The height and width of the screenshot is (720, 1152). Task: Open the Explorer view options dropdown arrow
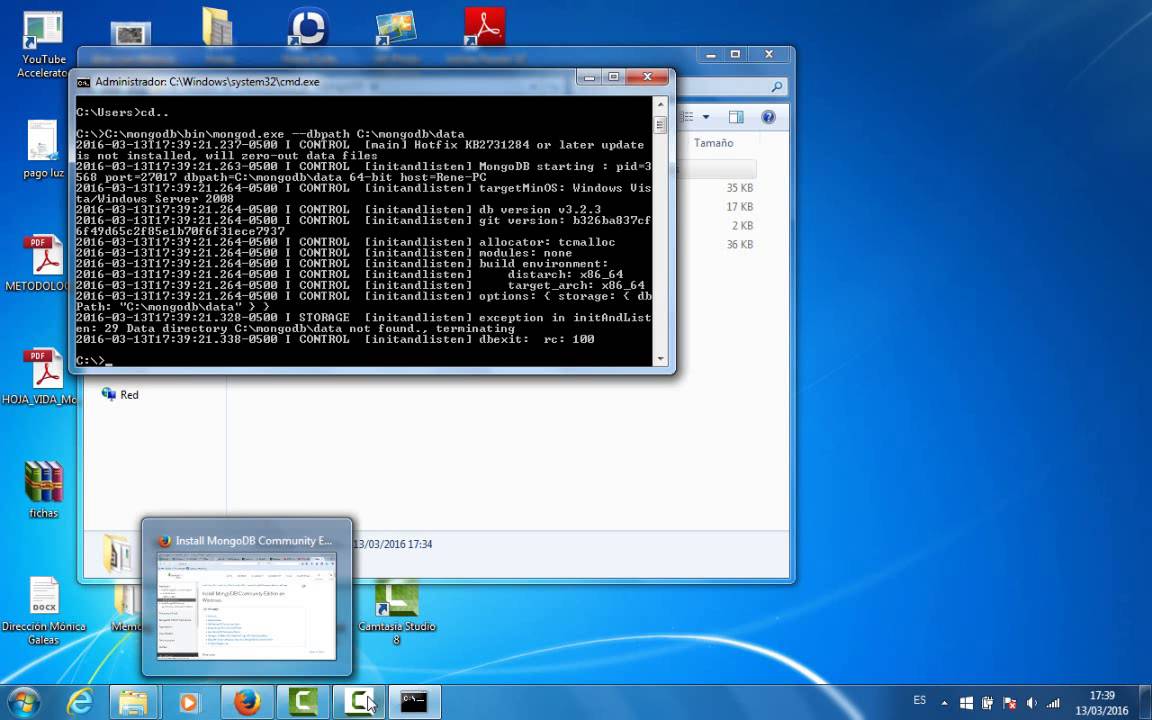706,117
